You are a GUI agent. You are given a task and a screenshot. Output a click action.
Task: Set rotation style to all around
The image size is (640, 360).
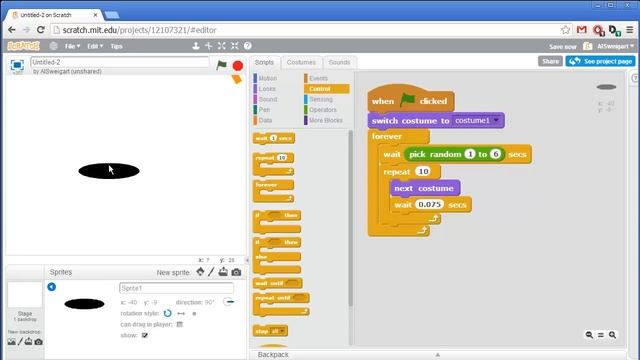click(x=167, y=313)
